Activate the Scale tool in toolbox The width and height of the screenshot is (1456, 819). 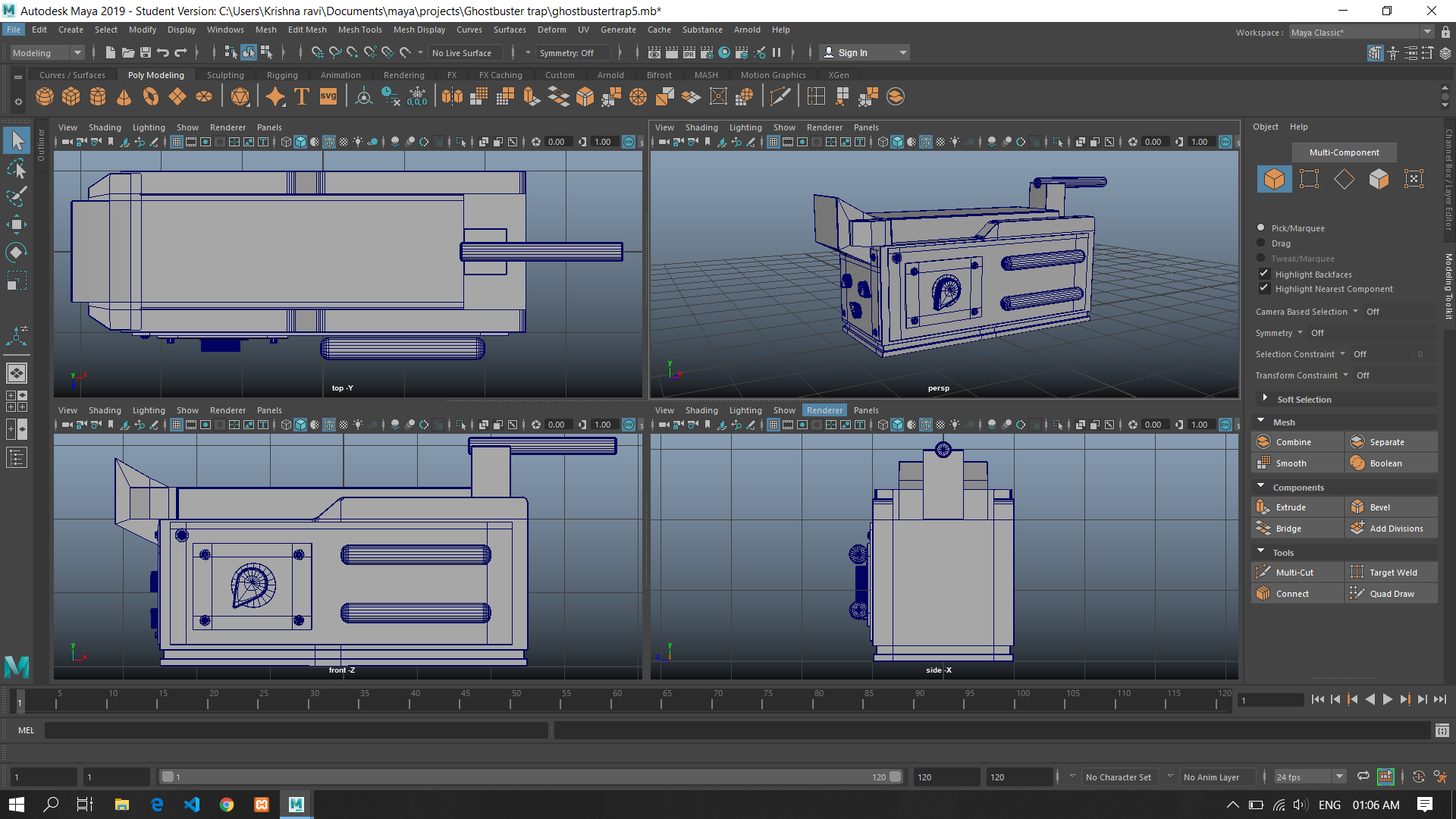17,281
